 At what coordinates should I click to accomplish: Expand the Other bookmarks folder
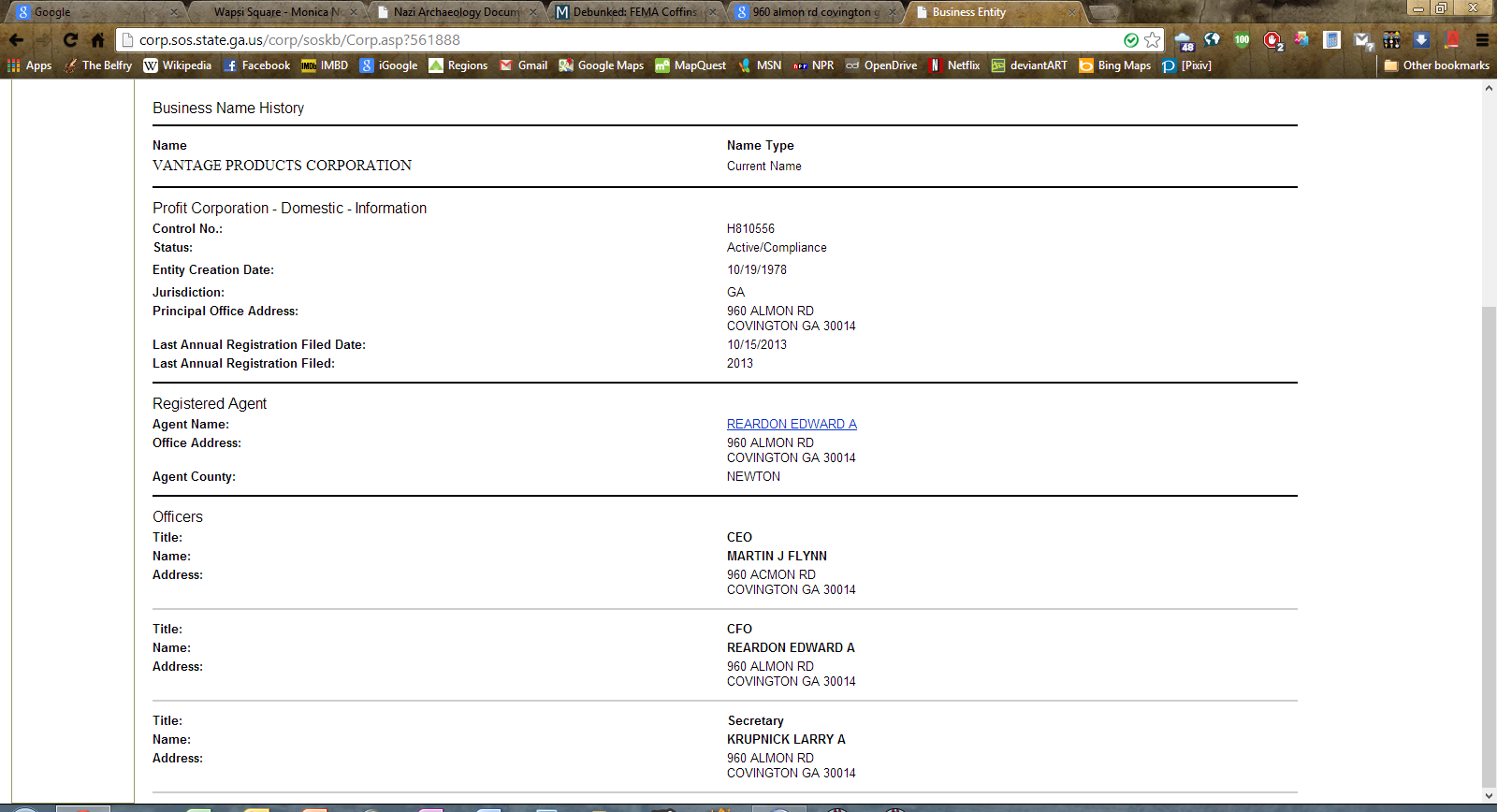[x=1436, y=65]
